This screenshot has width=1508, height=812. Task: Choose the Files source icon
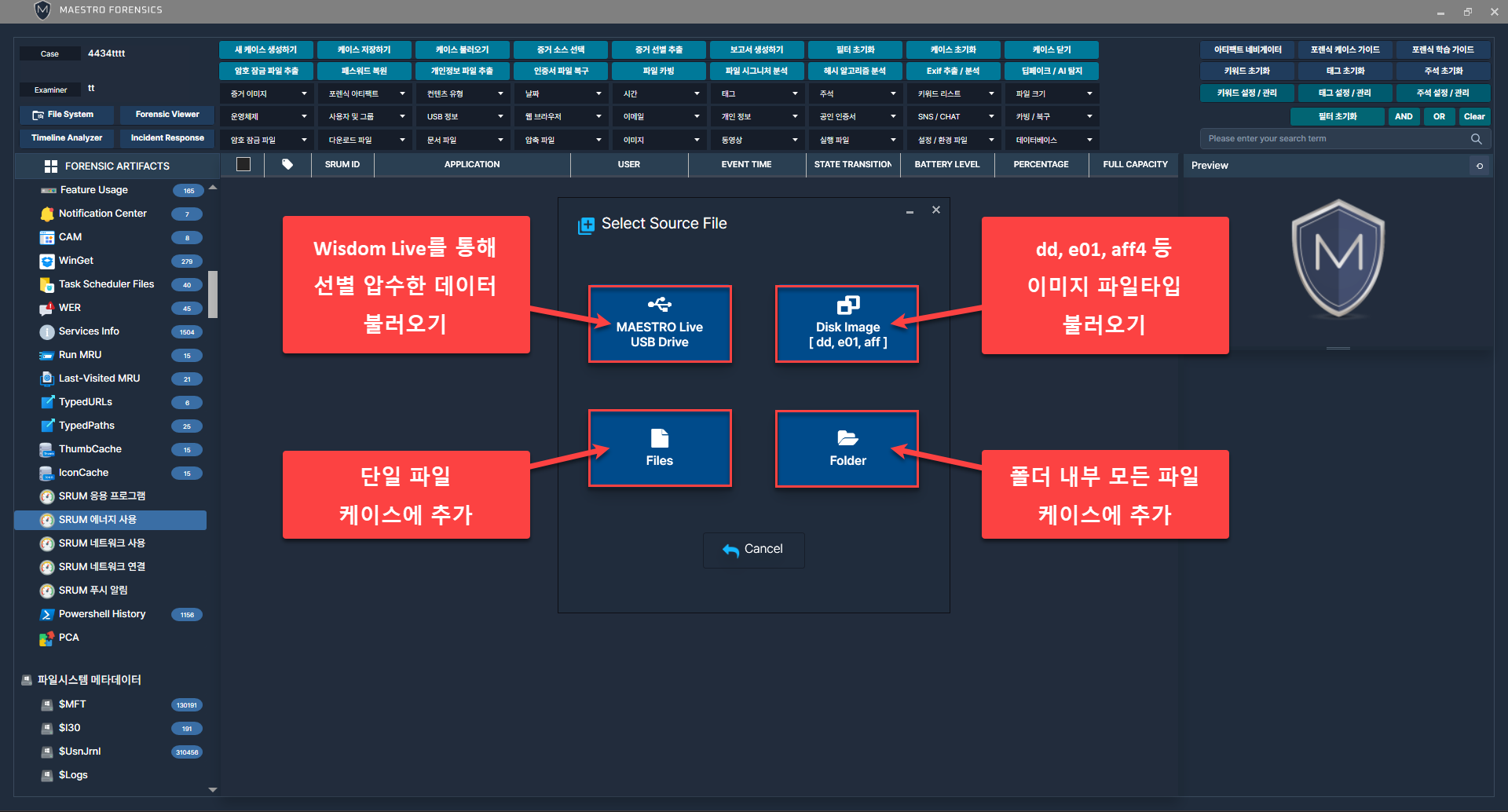point(659,438)
